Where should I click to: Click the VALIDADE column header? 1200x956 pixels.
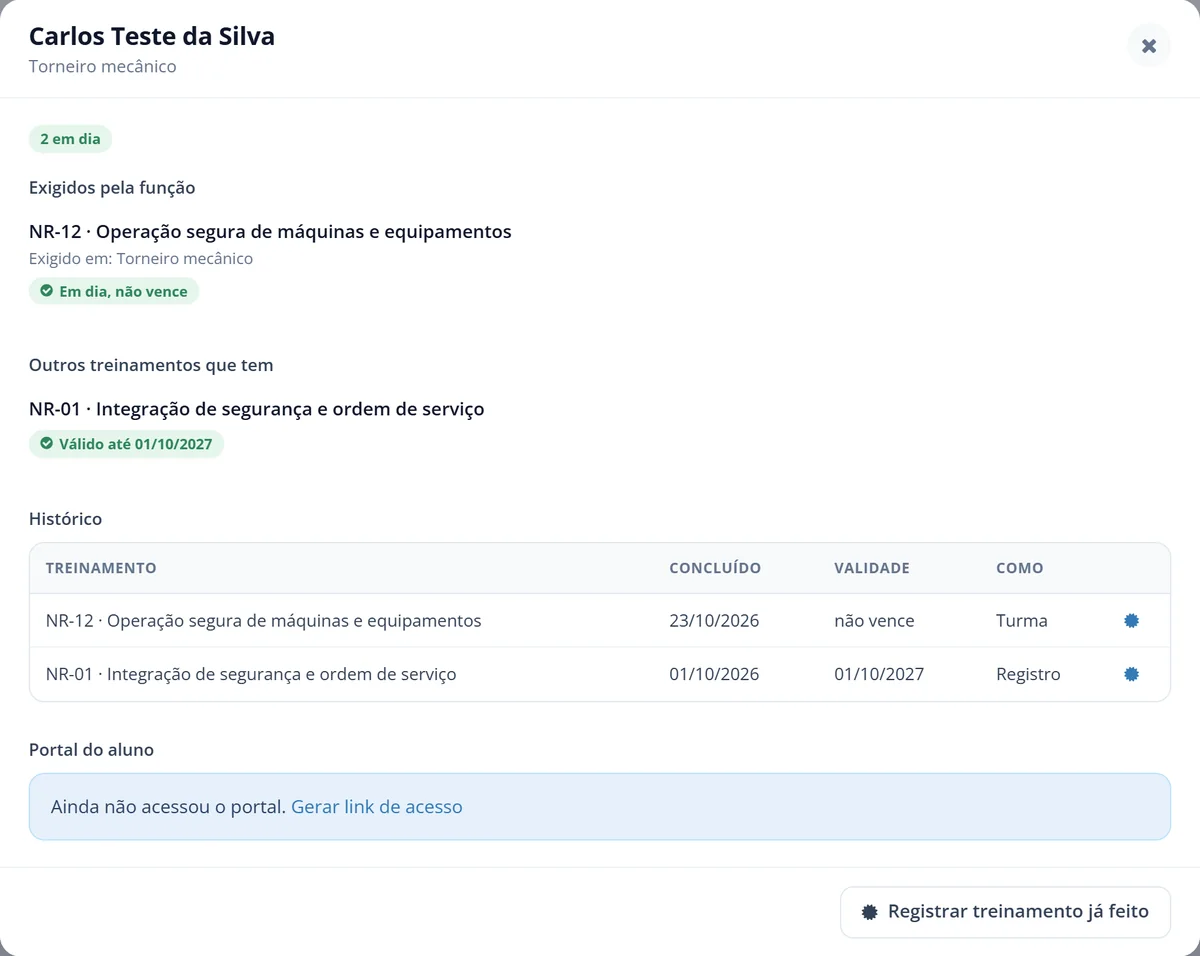[x=872, y=568]
